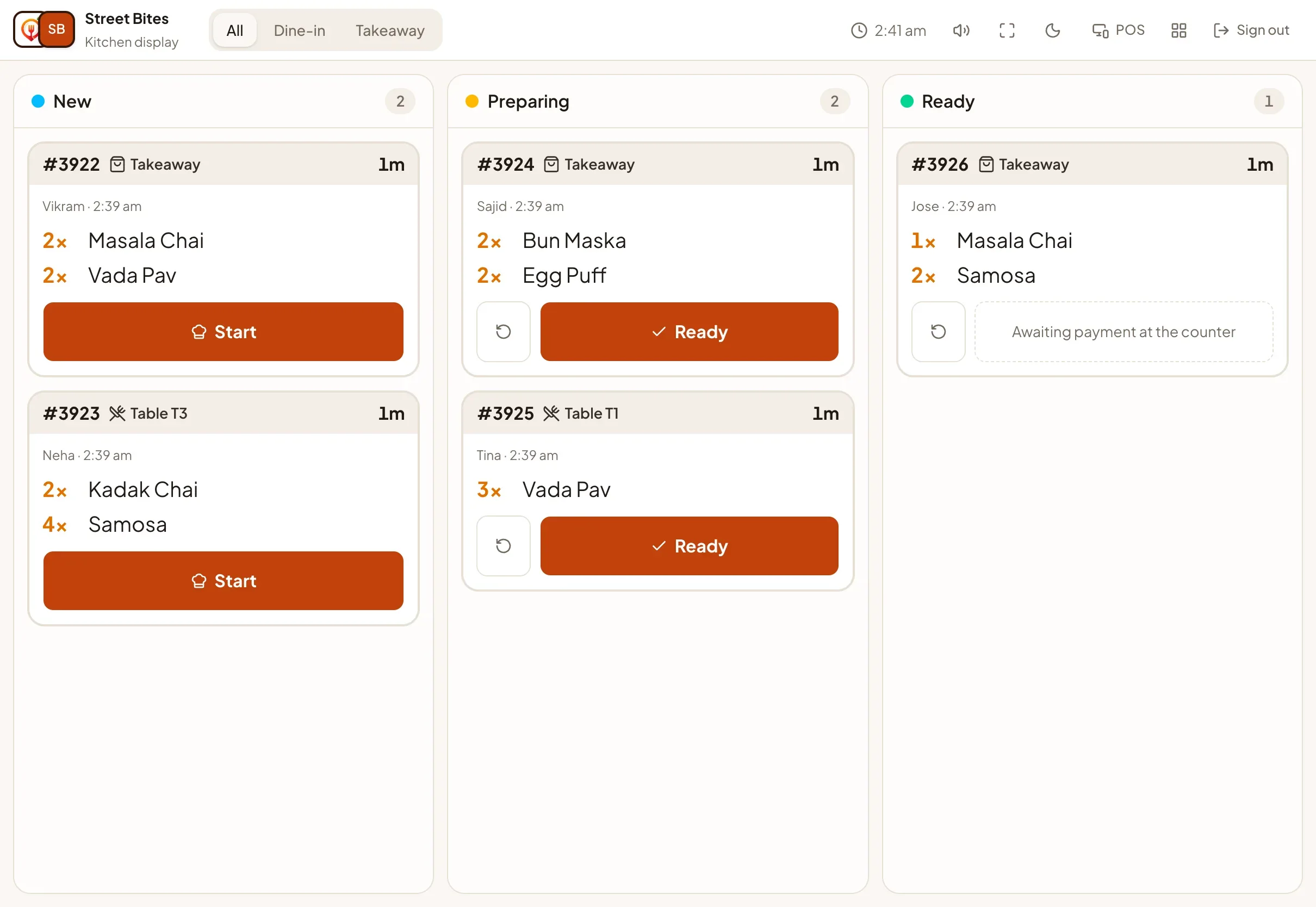Mark order #3924 as Ready
The image size is (1316, 907).
[689, 331]
